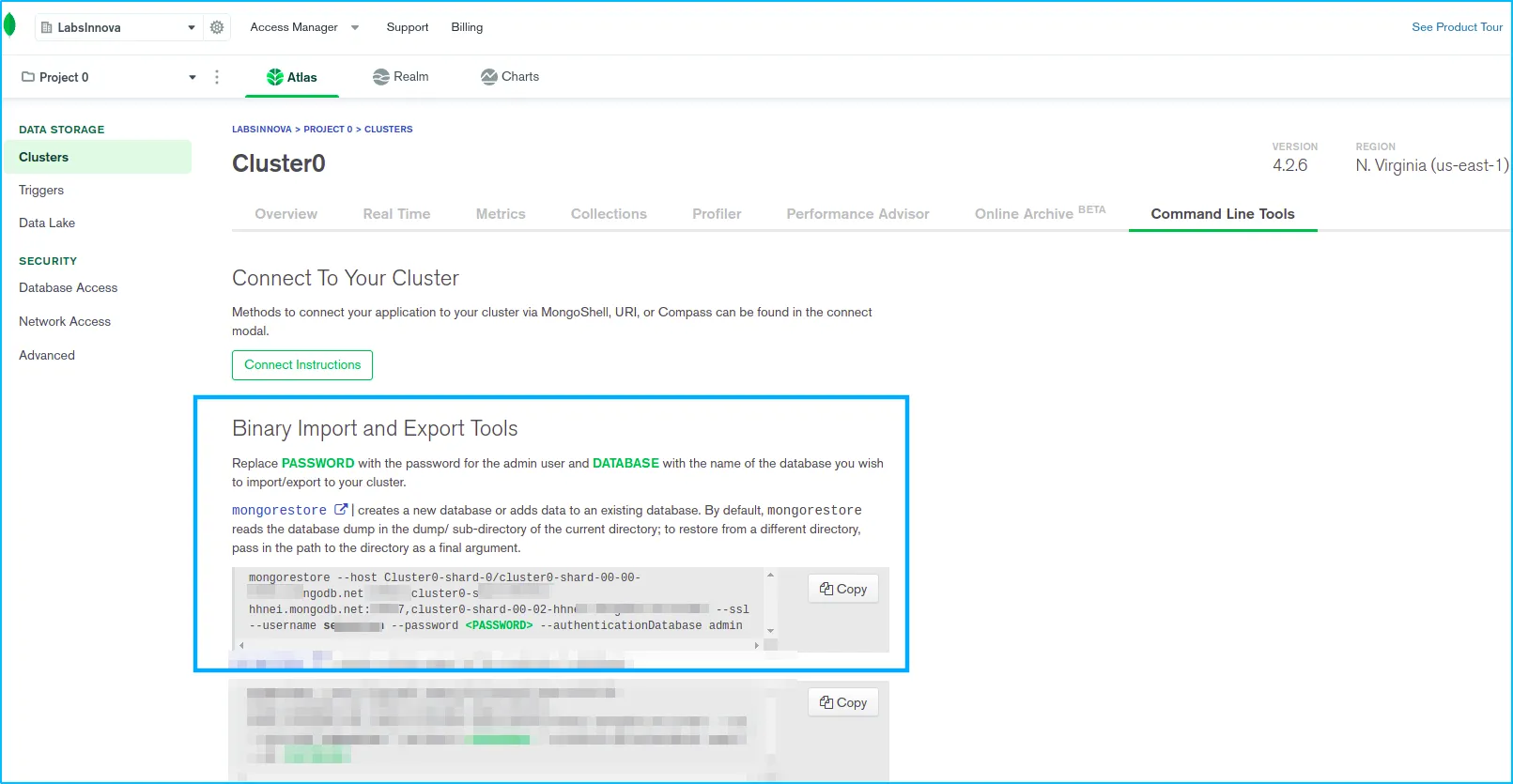Click the version value 4.2.6
Image resolution: width=1513 pixels, height=784 pixels.
click(x=1289, y=165)
